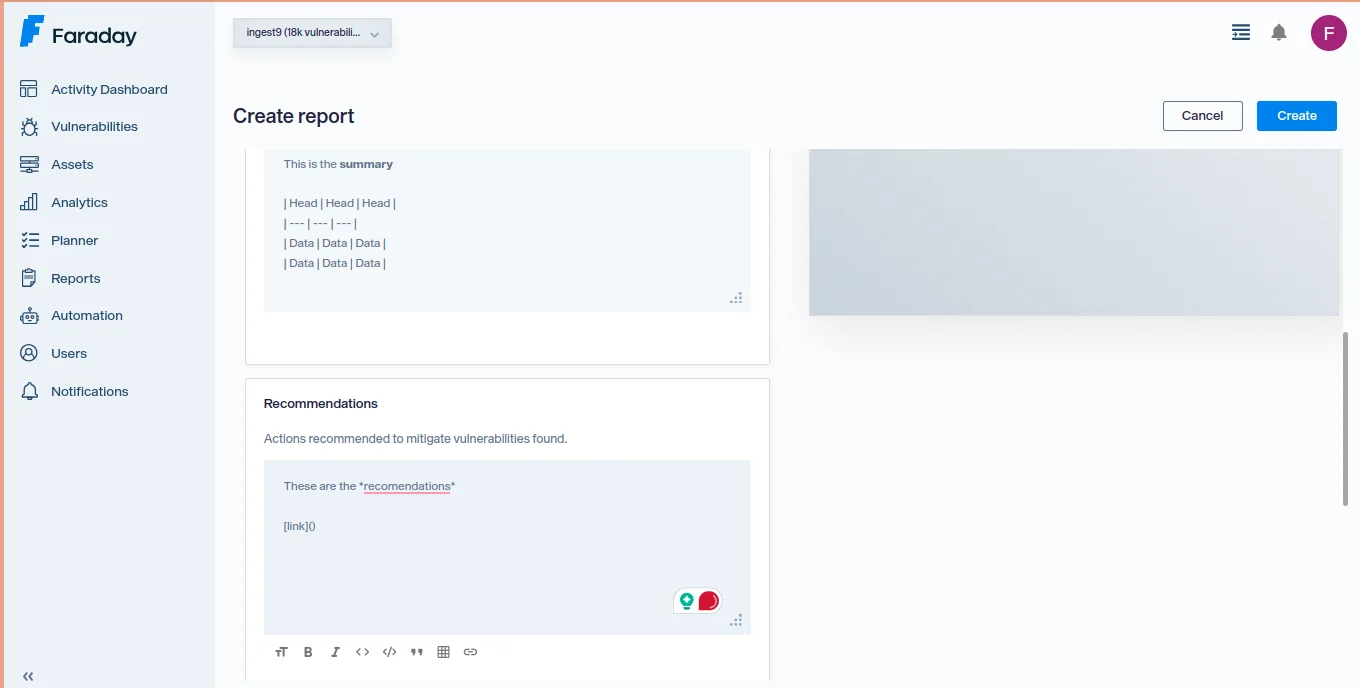Insert a table using the editor toolbar
Screen dimensions: 1360x688
coord(443,651)
